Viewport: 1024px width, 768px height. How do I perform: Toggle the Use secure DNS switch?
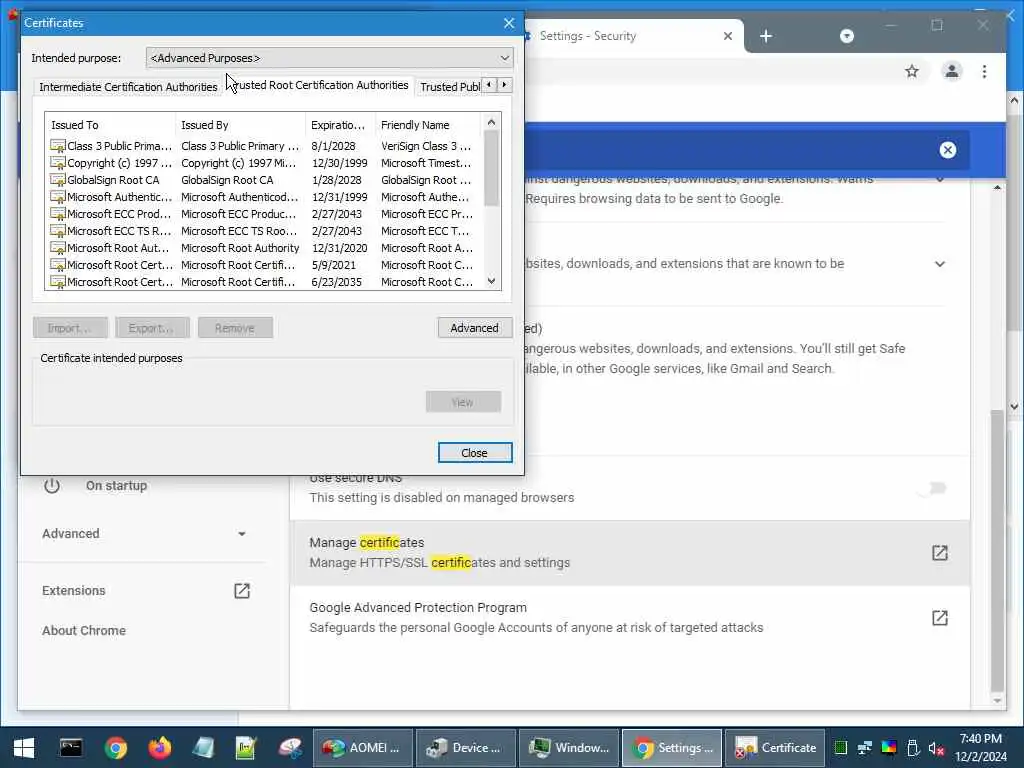(x=932, y=488)
